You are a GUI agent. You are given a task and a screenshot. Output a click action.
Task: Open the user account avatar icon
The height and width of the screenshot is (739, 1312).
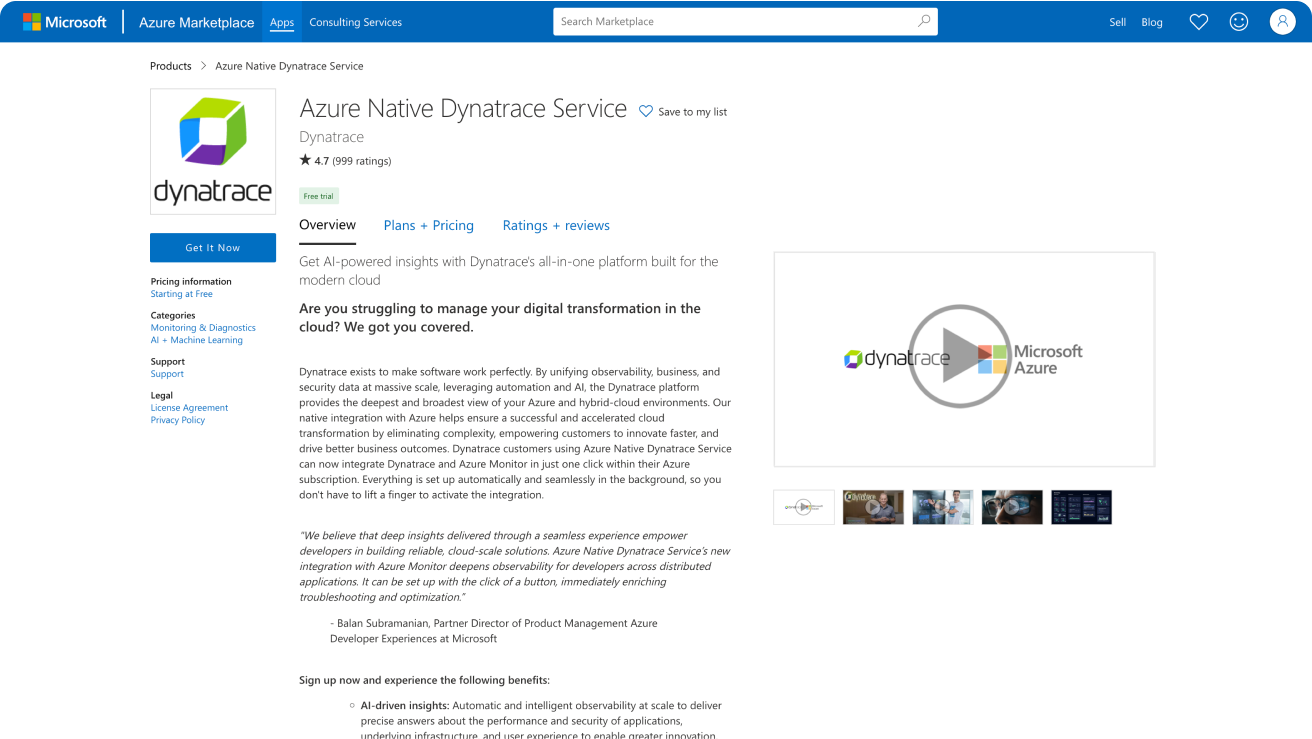click(x=1282, y=22)
